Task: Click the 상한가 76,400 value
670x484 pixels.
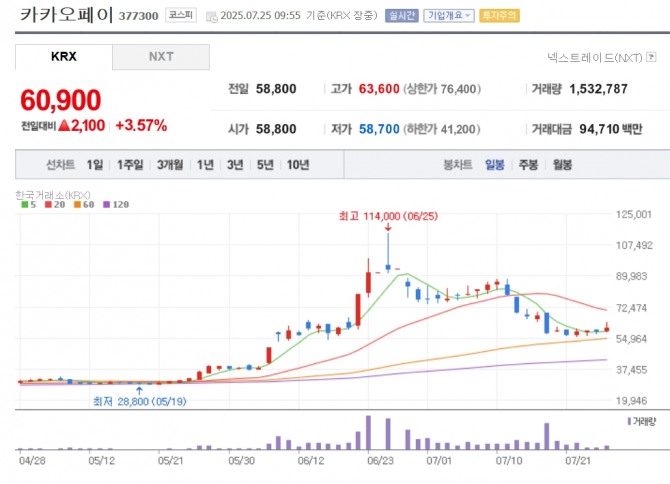Action: (442, 89)
